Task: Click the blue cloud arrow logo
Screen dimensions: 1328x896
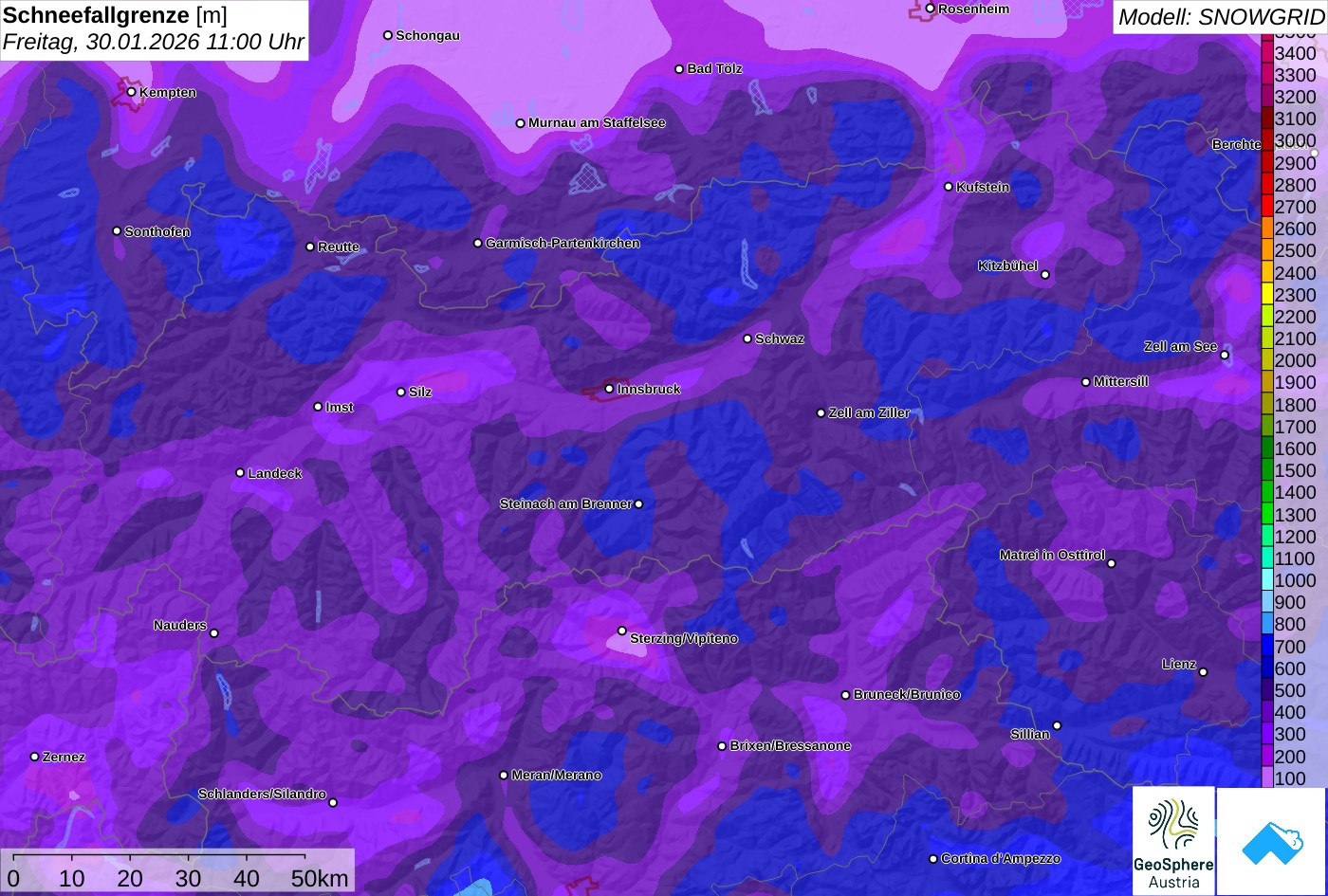Action: (1271, 840)
